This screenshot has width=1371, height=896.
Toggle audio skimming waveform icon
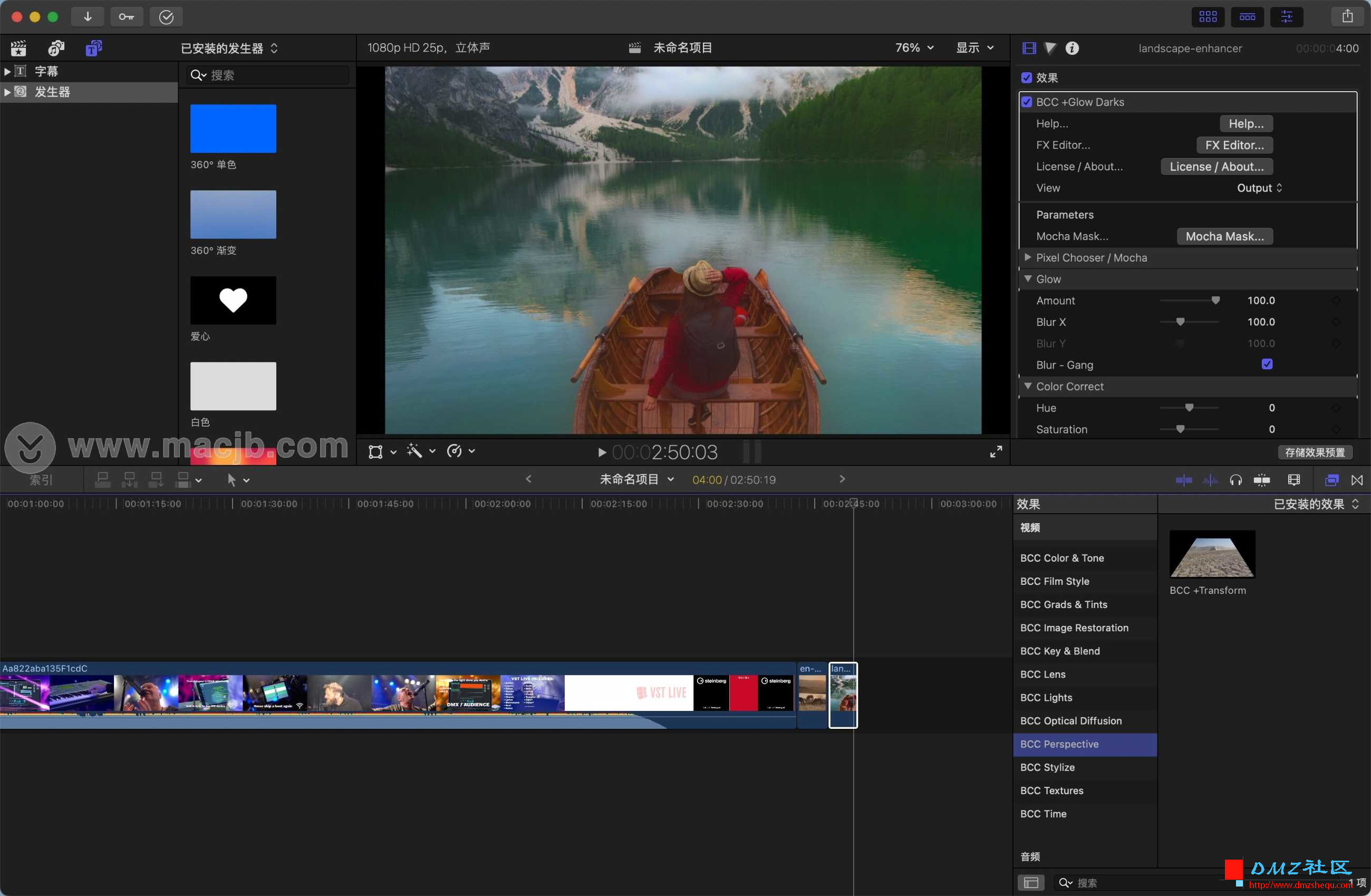[1210, 480]
